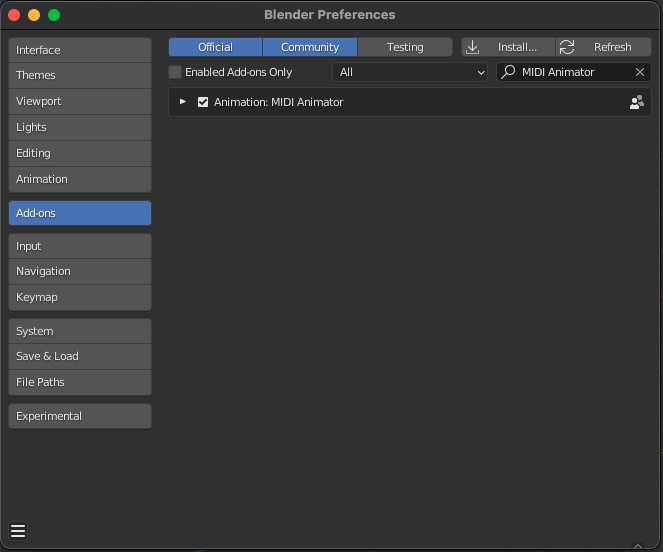Enable the Enabled Add-ons Only checkbox
Screen dimensions: 663x552
coord(175,72)
